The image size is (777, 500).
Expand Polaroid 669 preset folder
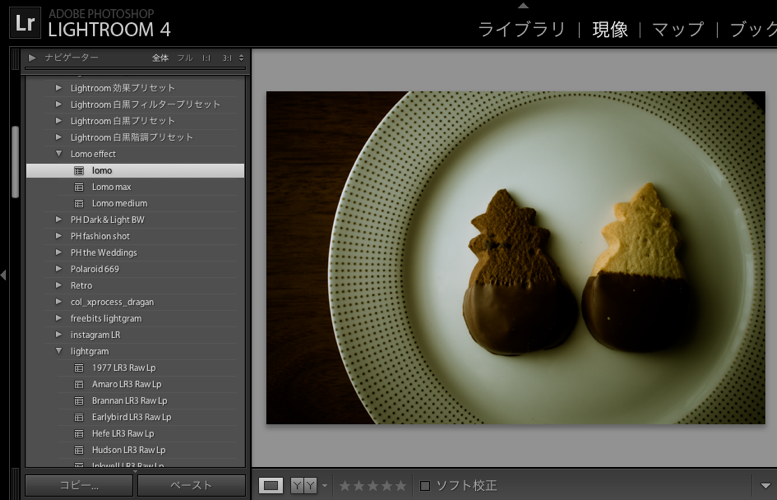(x=58, y=269)
